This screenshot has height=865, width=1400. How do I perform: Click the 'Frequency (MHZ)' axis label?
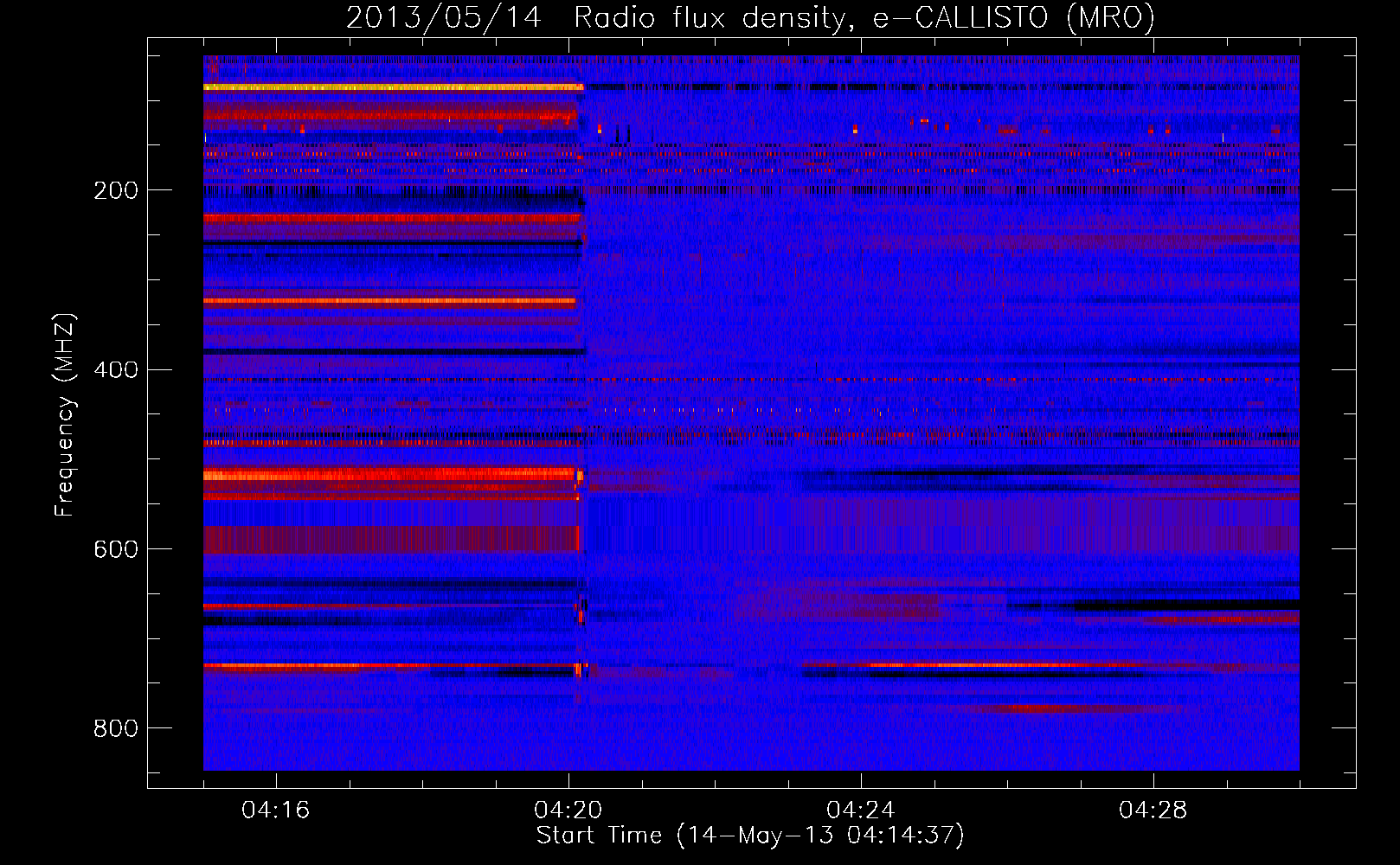pos(65,414)
